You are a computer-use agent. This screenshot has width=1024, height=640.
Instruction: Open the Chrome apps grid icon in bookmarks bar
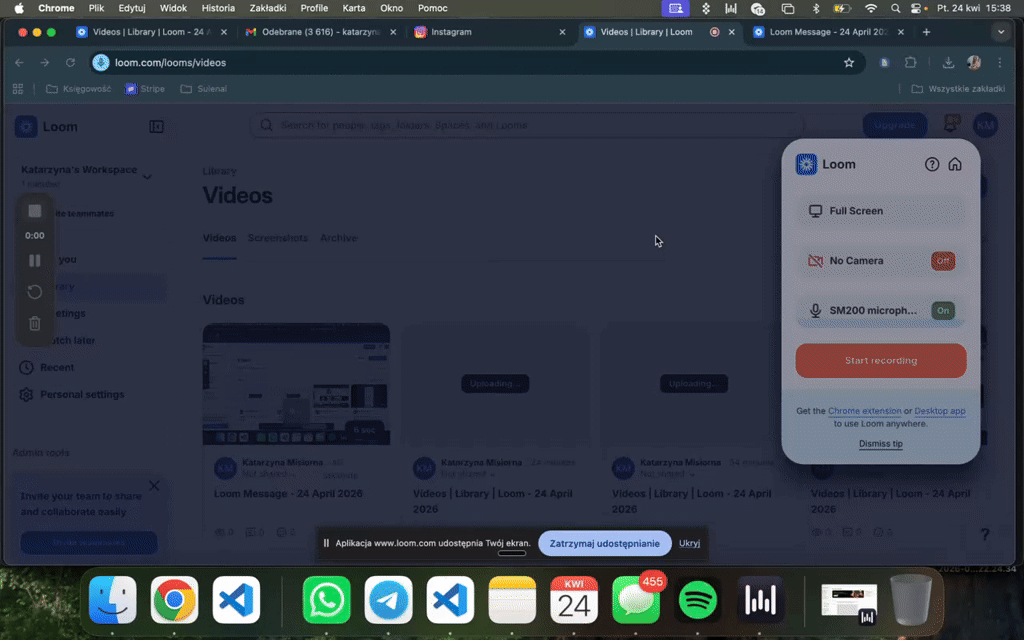18,89
